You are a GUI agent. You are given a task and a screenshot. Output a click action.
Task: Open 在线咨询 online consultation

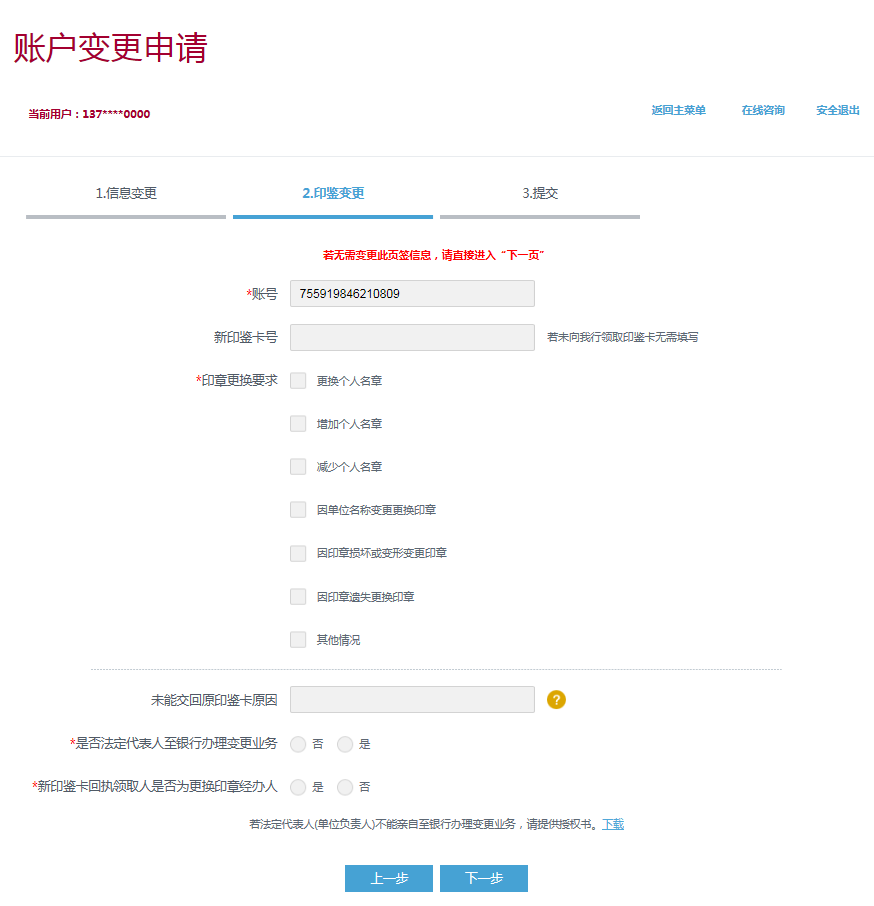click(763, 111)
